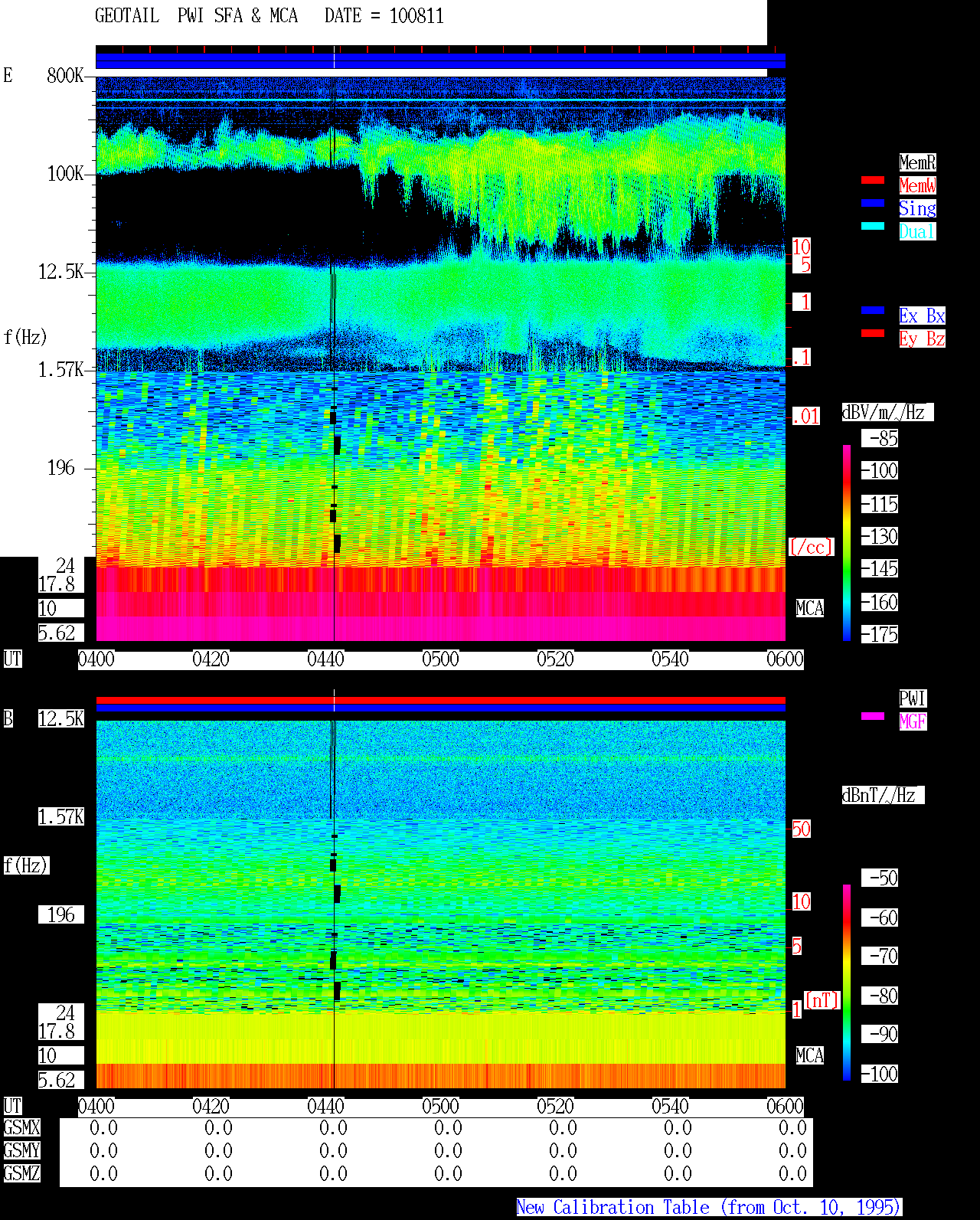
Task: Click the dBnT/√Hz vertical color bar
Action: tap(847, 983)
